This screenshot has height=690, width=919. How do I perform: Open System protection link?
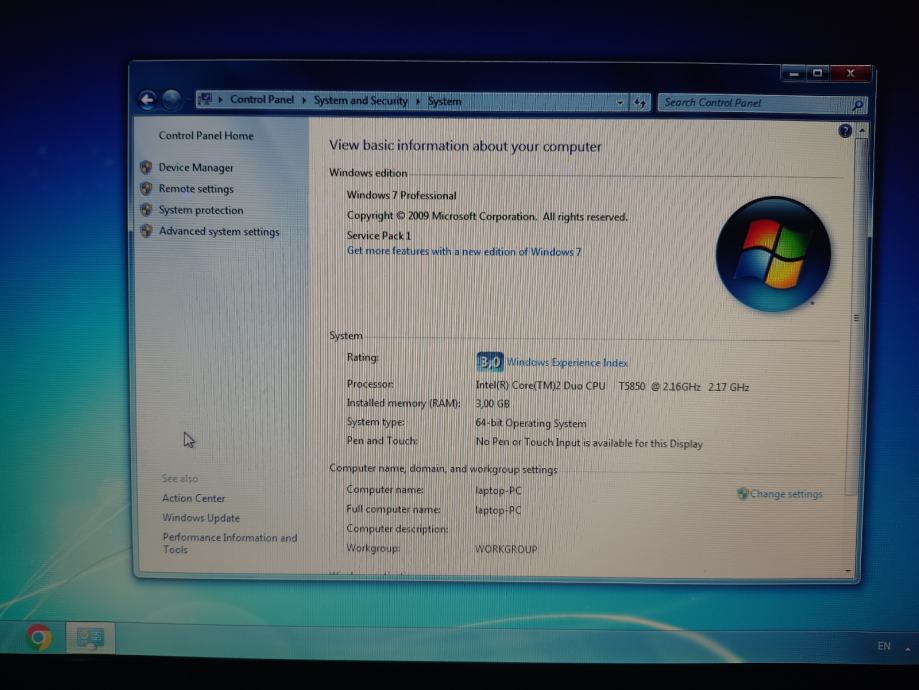pos(200,210)
